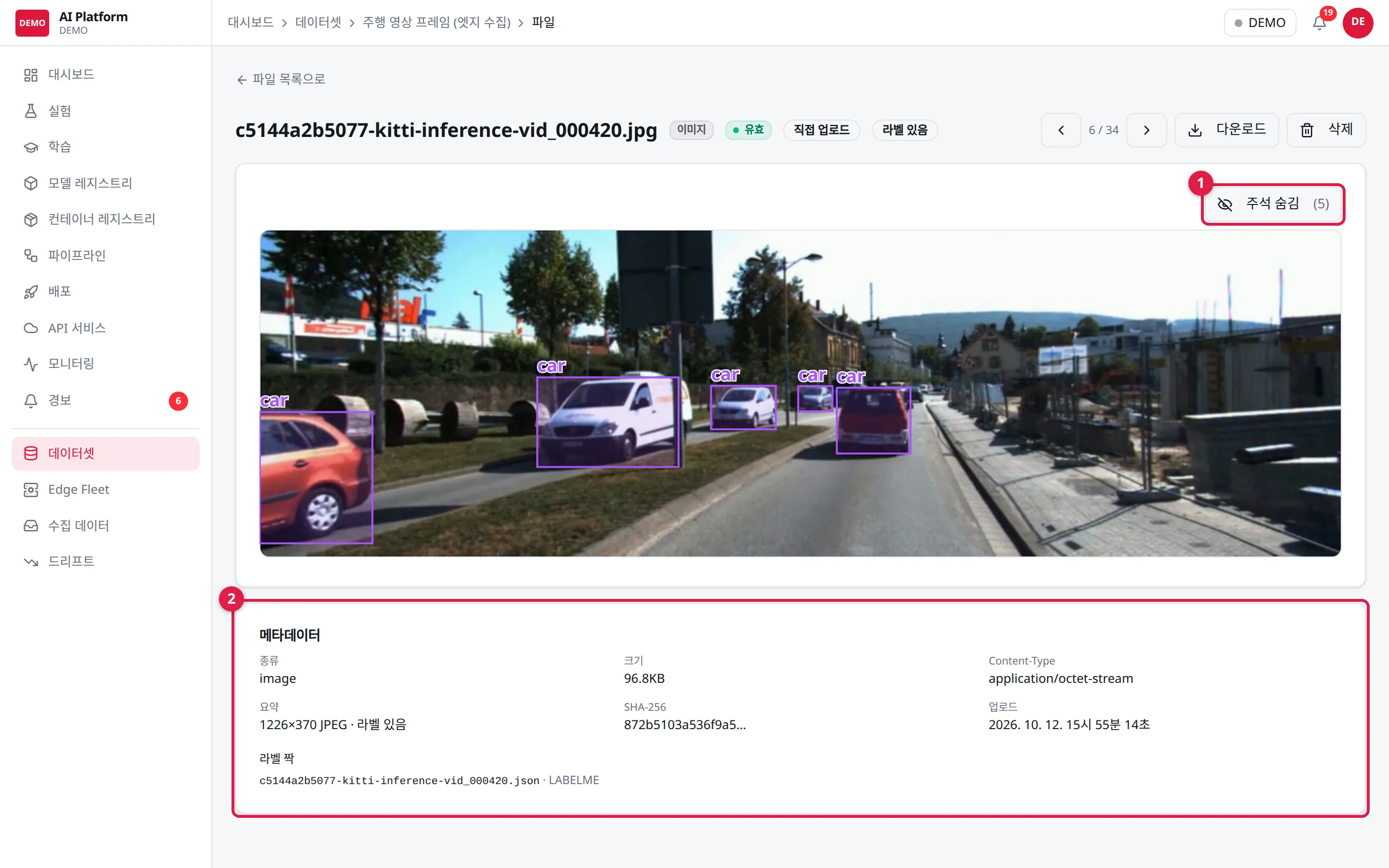Image resolution: width=1389 pixels, height=868 pixels.
Task: Click the 수집 데이터 inbox icon
Action: [31, 526]
